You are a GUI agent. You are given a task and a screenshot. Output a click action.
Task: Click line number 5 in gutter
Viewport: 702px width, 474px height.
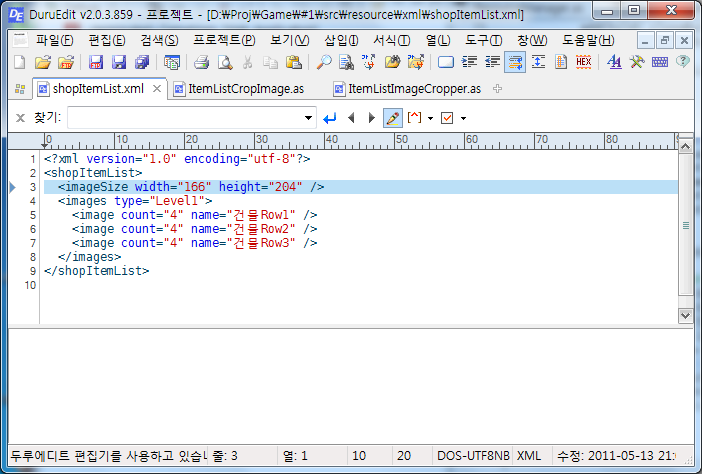pyautogui.click(x=33, y=215)
